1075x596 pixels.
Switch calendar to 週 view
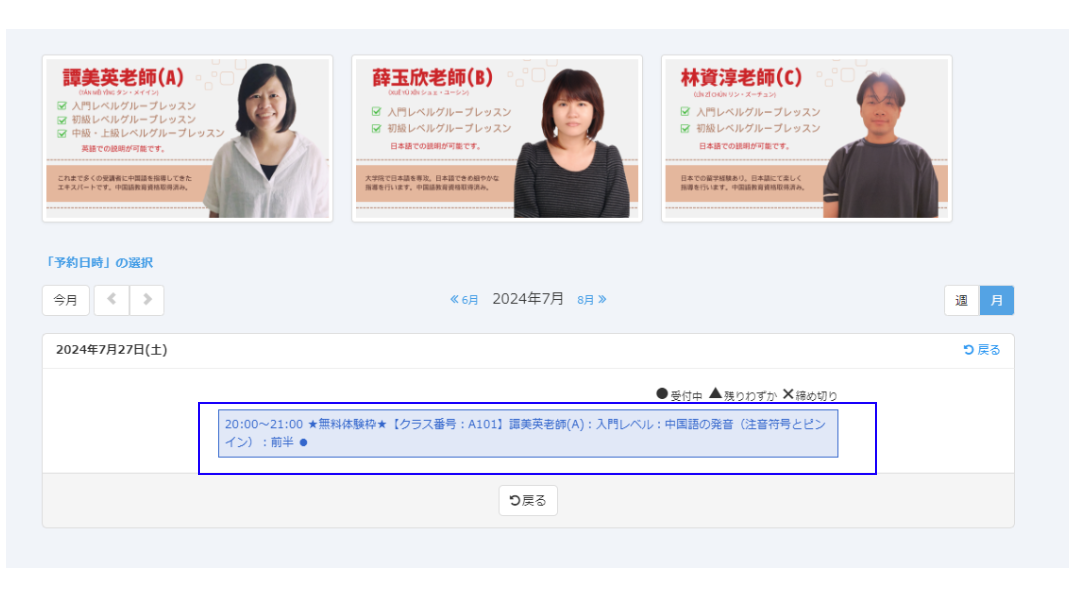(x=961, y=300)
